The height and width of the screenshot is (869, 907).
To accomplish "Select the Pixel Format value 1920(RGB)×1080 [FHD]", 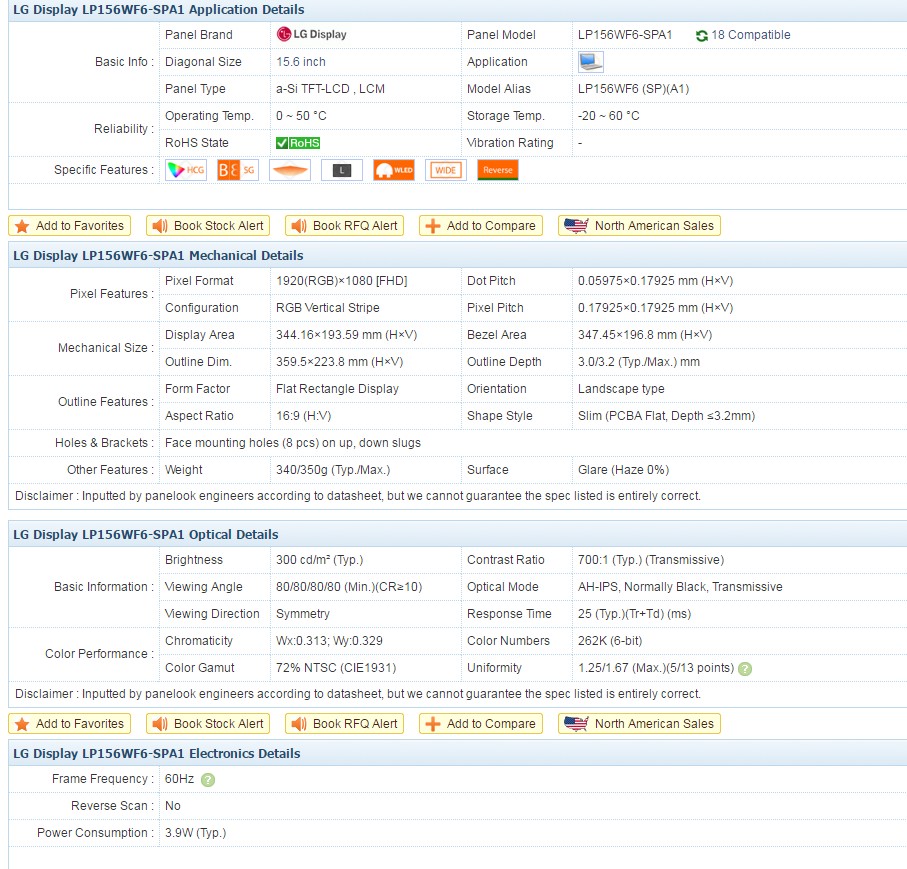I will (x=342, y=281).
